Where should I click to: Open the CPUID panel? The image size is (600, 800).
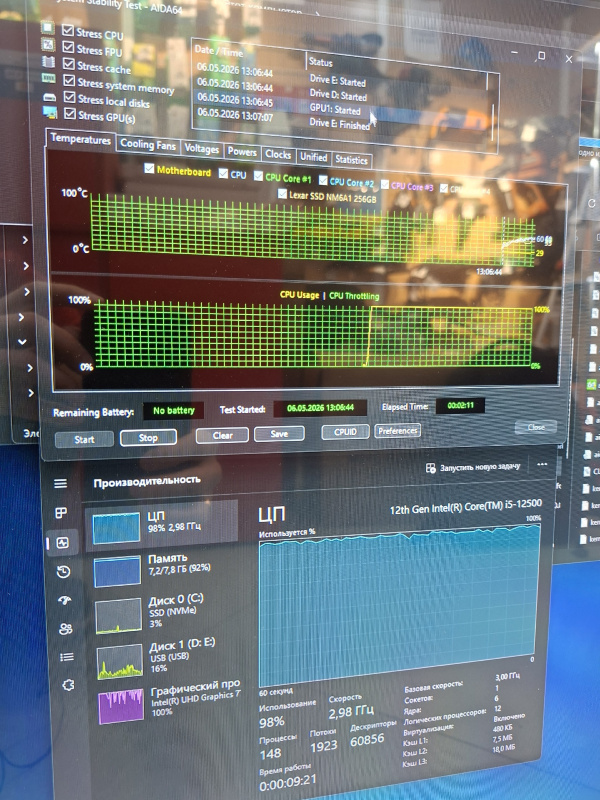(x=345, y=432)
